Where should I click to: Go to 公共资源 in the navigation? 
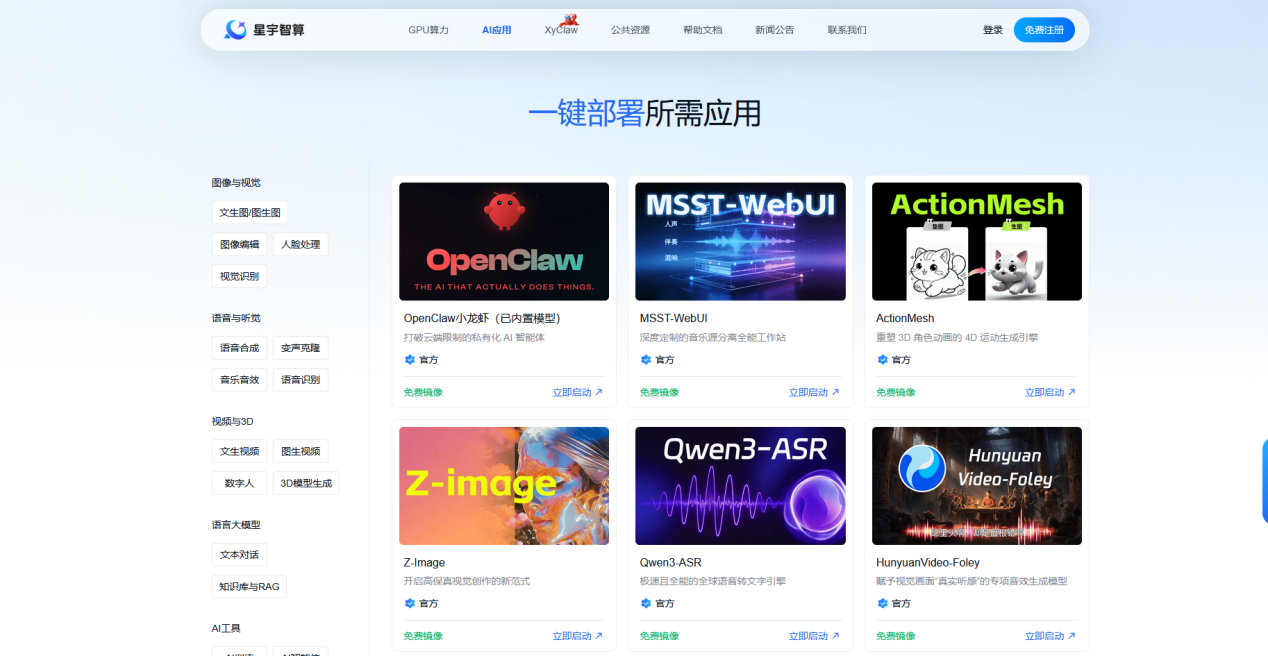[x=630, y=30]
